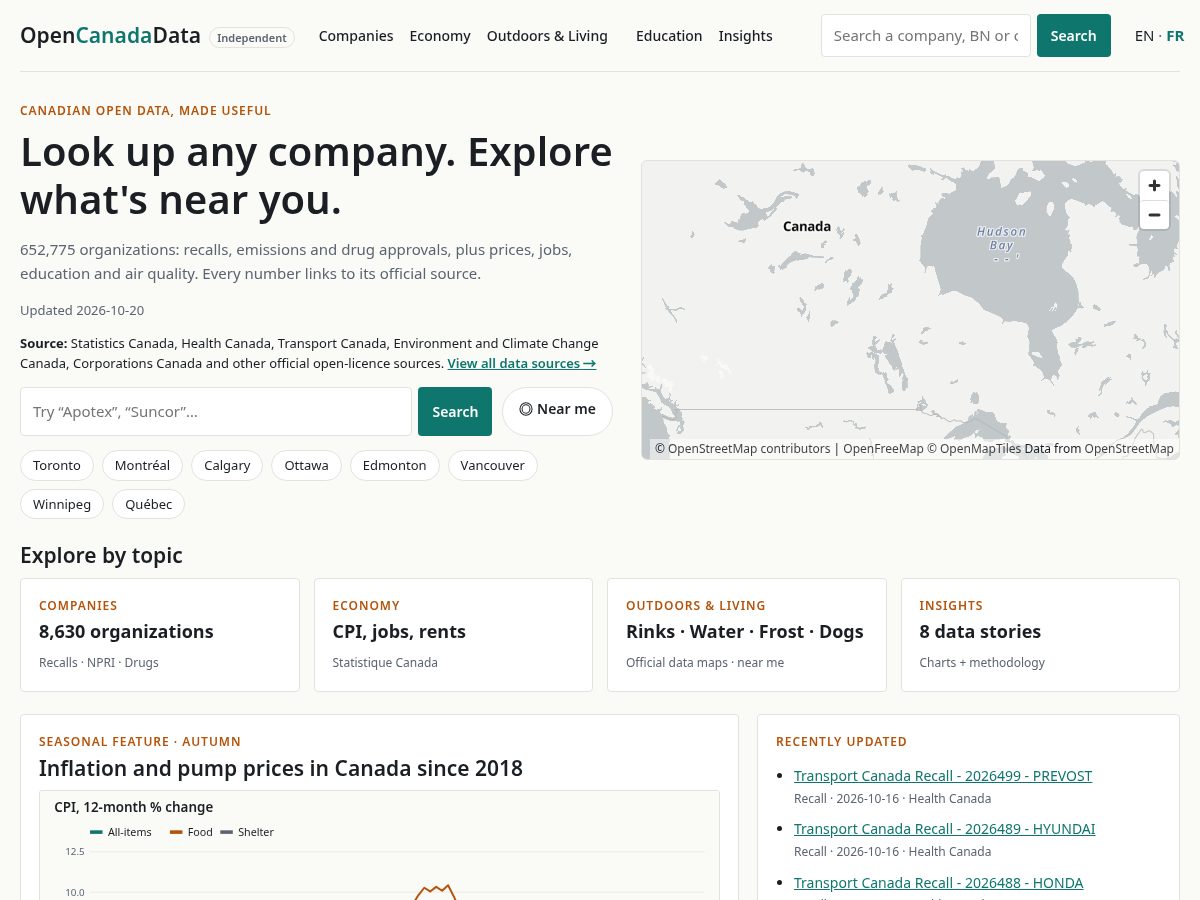Select the Edmonton city chip

click(x=394, y=465)
